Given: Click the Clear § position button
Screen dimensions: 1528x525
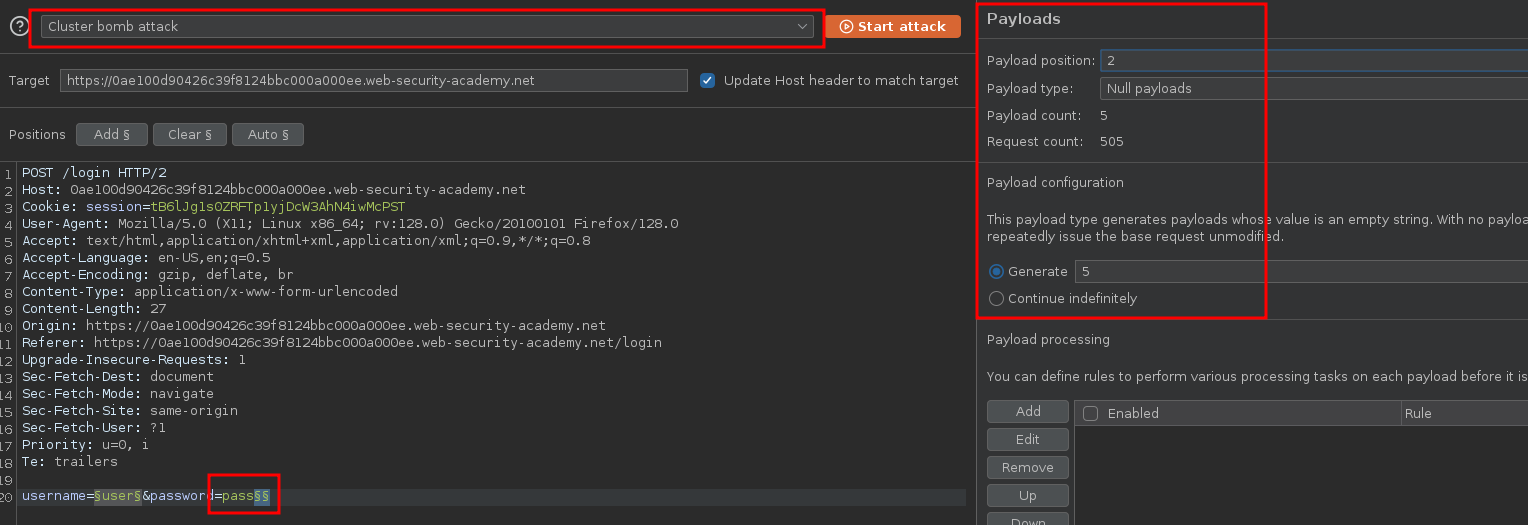Looking at the screenshot, I should click(189, 135).
